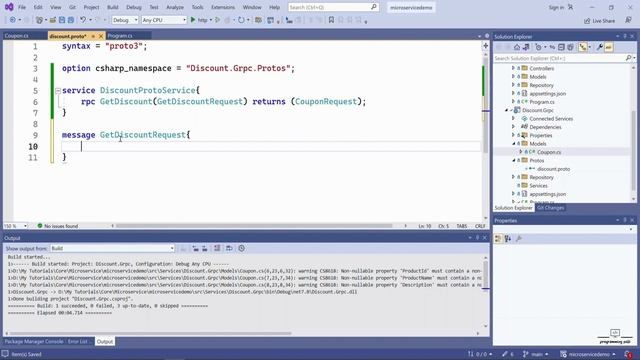Select the Services folder in Solution Explorer
The width and height of the screenshot is (640, 360).
pyautogui.click(x=538, y=185)
